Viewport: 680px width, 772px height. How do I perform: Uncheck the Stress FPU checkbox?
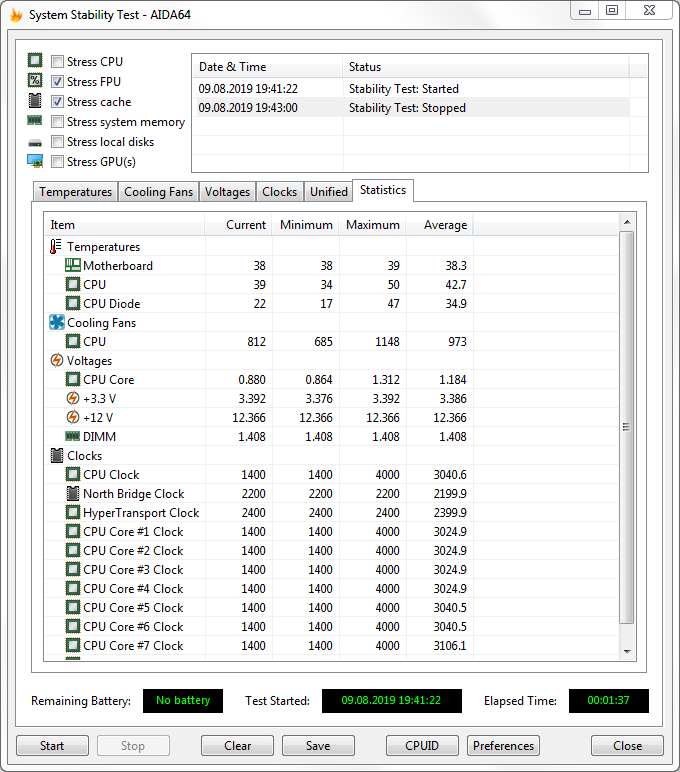tap(58, 81)
